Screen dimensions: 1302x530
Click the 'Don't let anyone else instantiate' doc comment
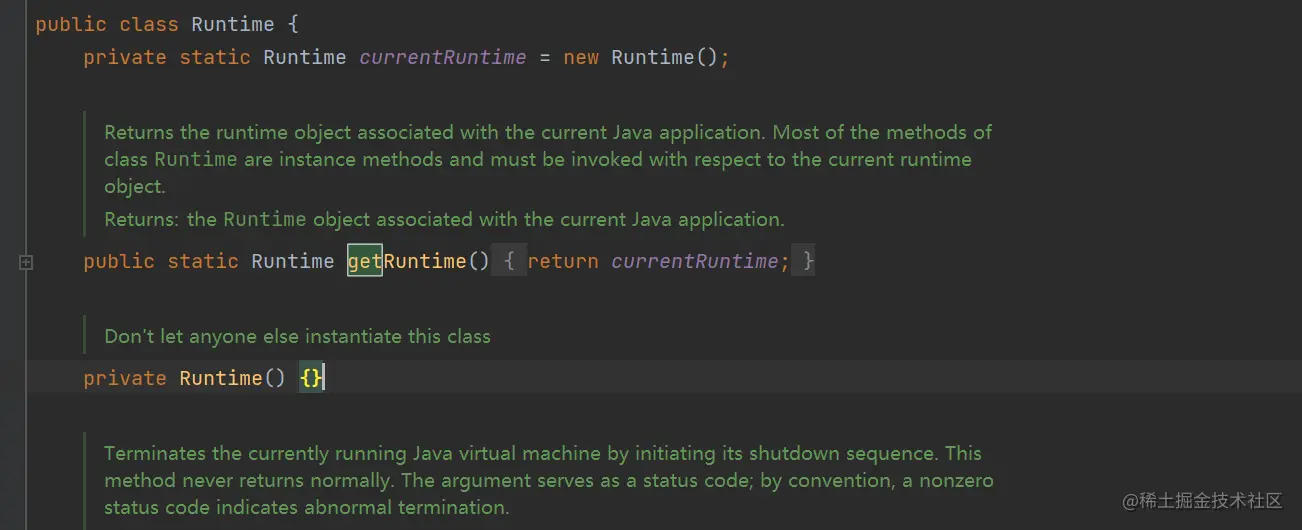pos(297,337)
